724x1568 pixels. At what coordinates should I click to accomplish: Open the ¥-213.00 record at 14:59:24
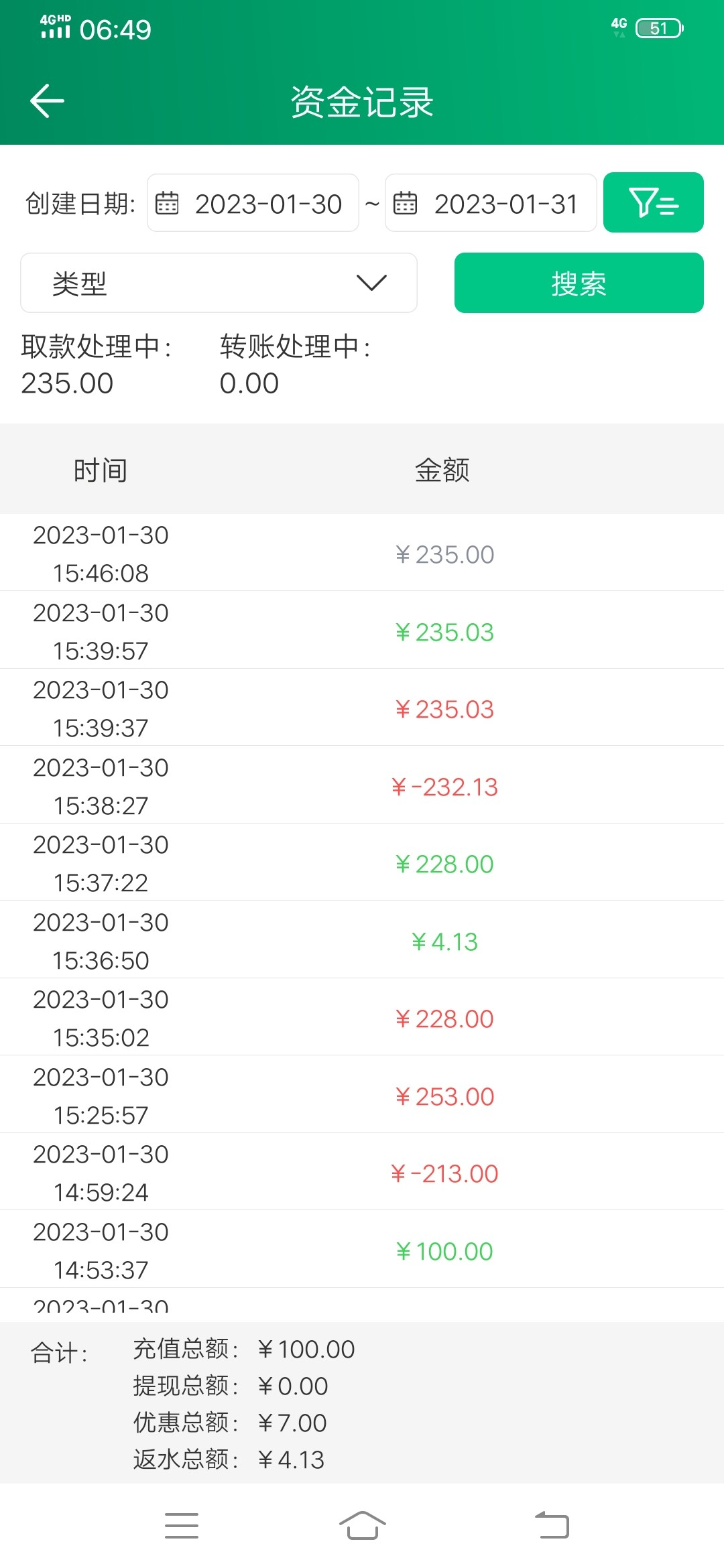tap(362, 1173)
